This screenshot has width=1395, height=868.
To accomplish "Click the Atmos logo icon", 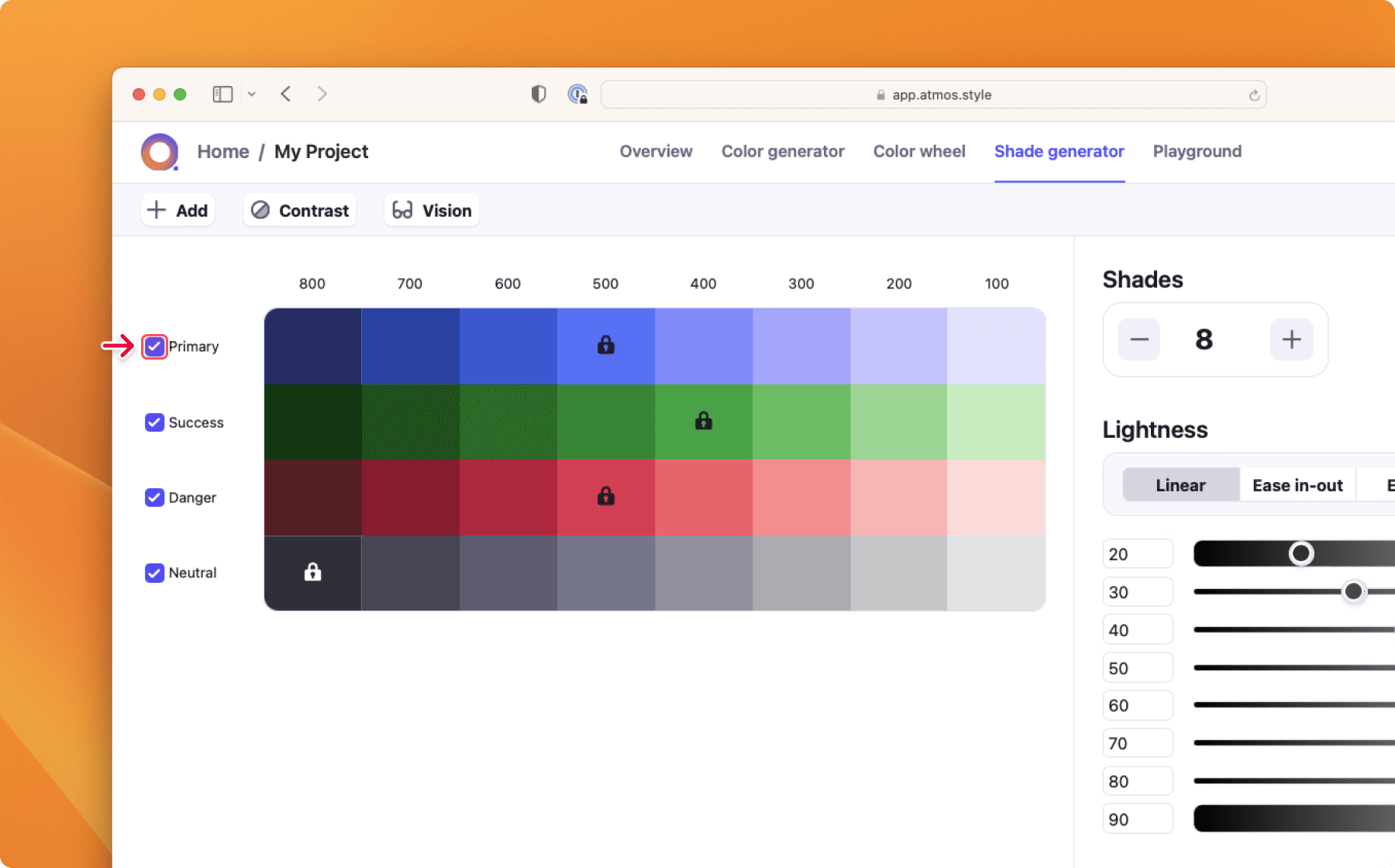I will (x=160, y=152).
